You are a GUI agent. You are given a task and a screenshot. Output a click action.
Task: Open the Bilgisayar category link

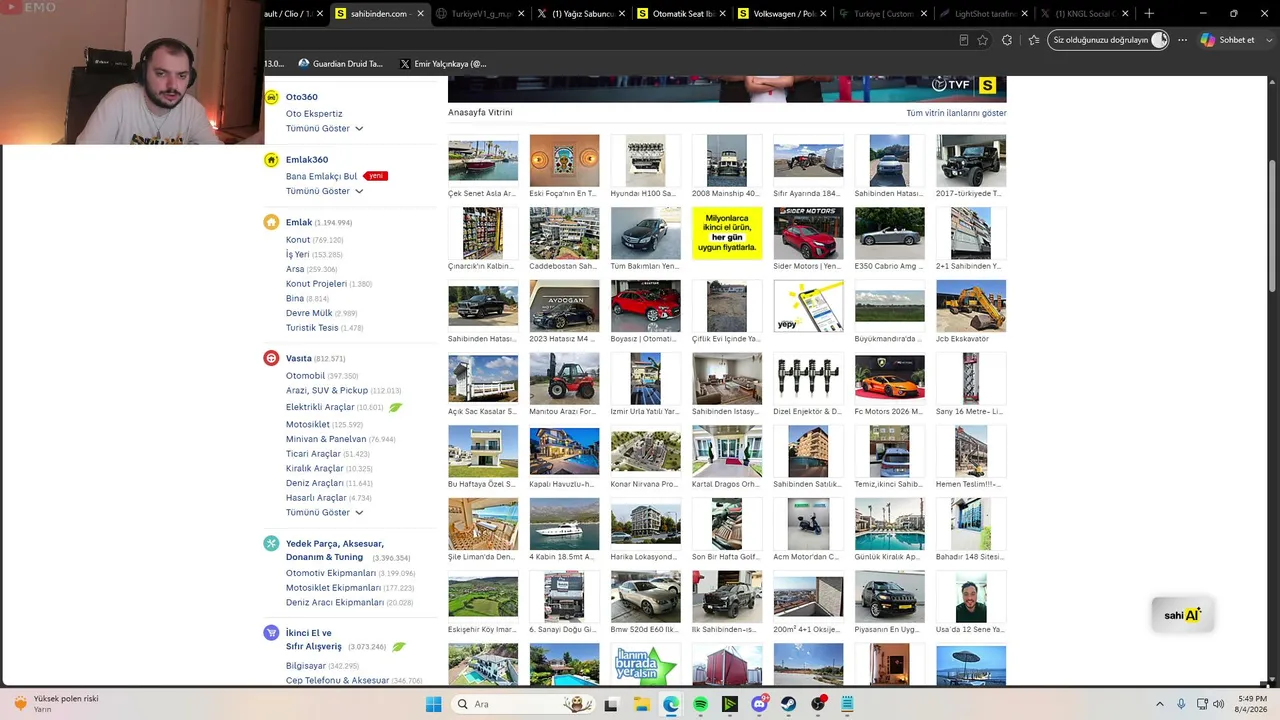306,666
